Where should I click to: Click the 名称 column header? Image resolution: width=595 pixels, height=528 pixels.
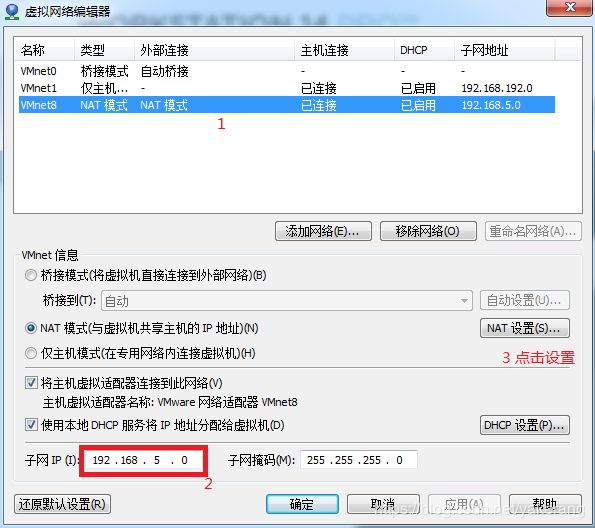point(44,50)
